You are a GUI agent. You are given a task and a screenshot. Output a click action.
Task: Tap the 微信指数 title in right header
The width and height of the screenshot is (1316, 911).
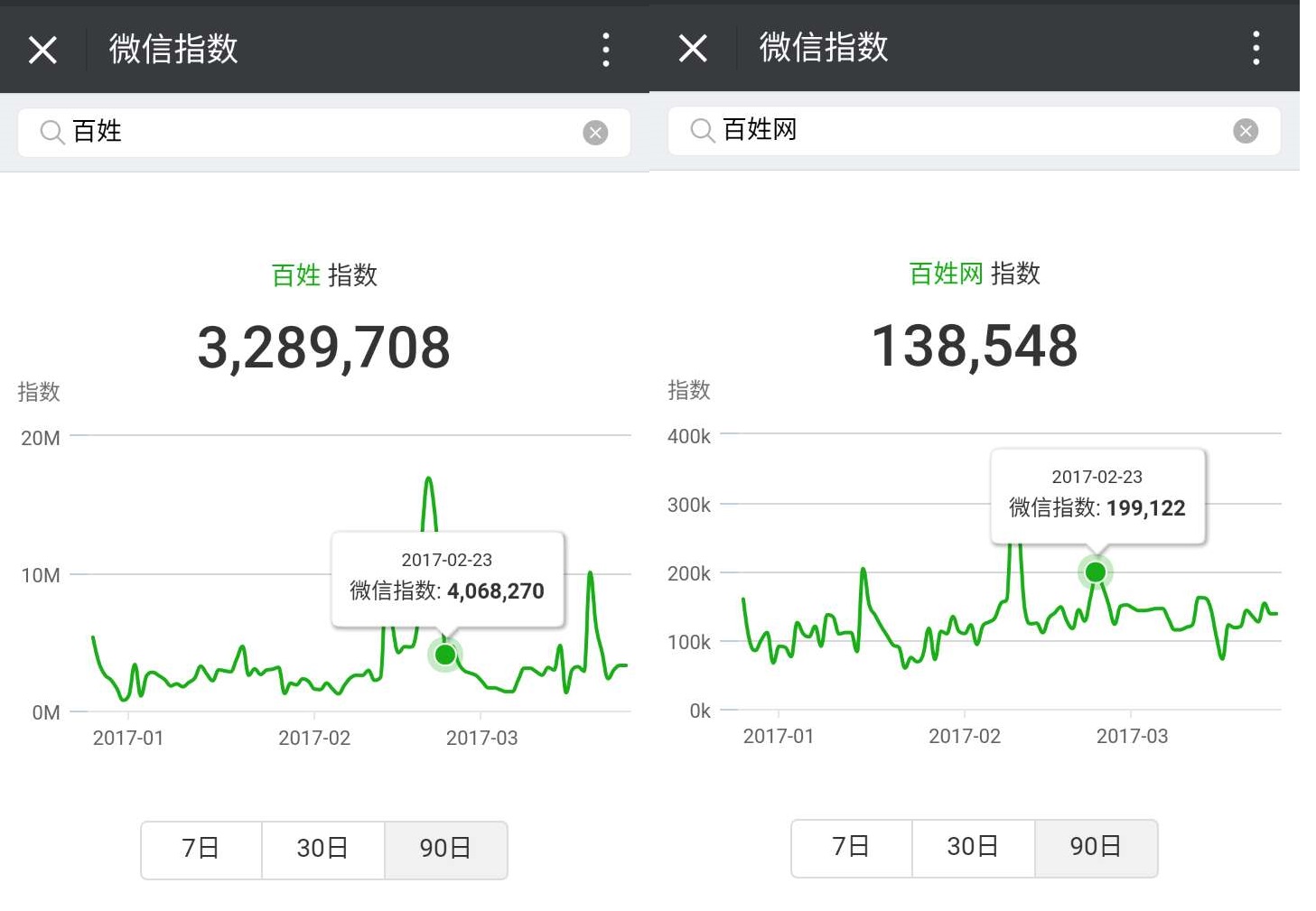click(824, 47)
